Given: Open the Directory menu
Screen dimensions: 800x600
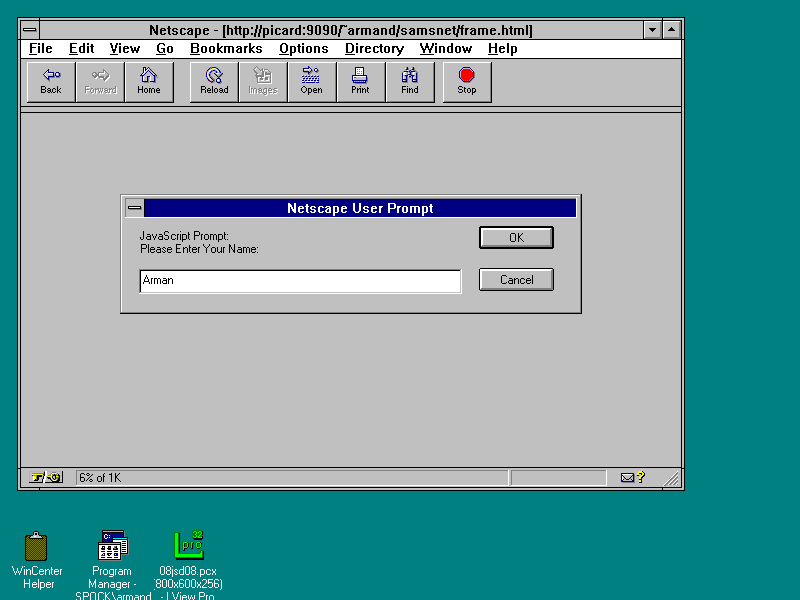Looking at the screenshot, I should click(374, 48).
